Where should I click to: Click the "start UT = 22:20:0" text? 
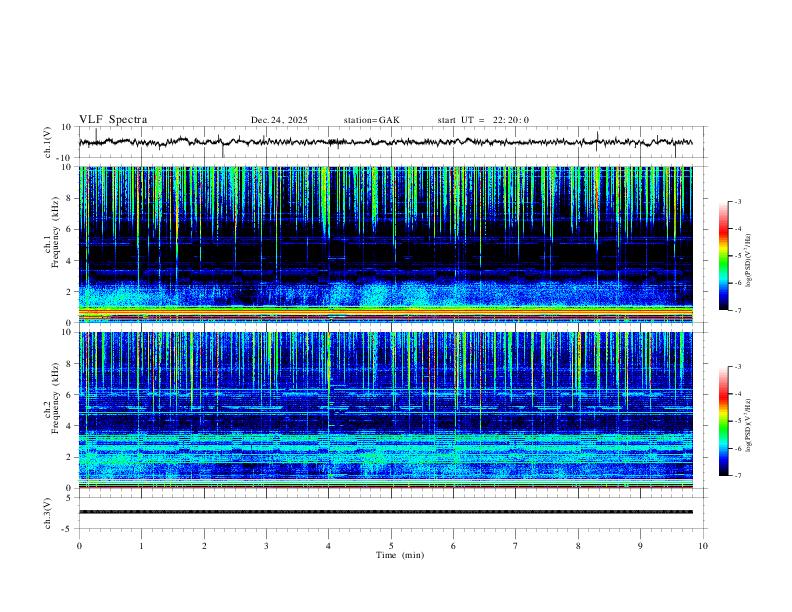point(483,120)
